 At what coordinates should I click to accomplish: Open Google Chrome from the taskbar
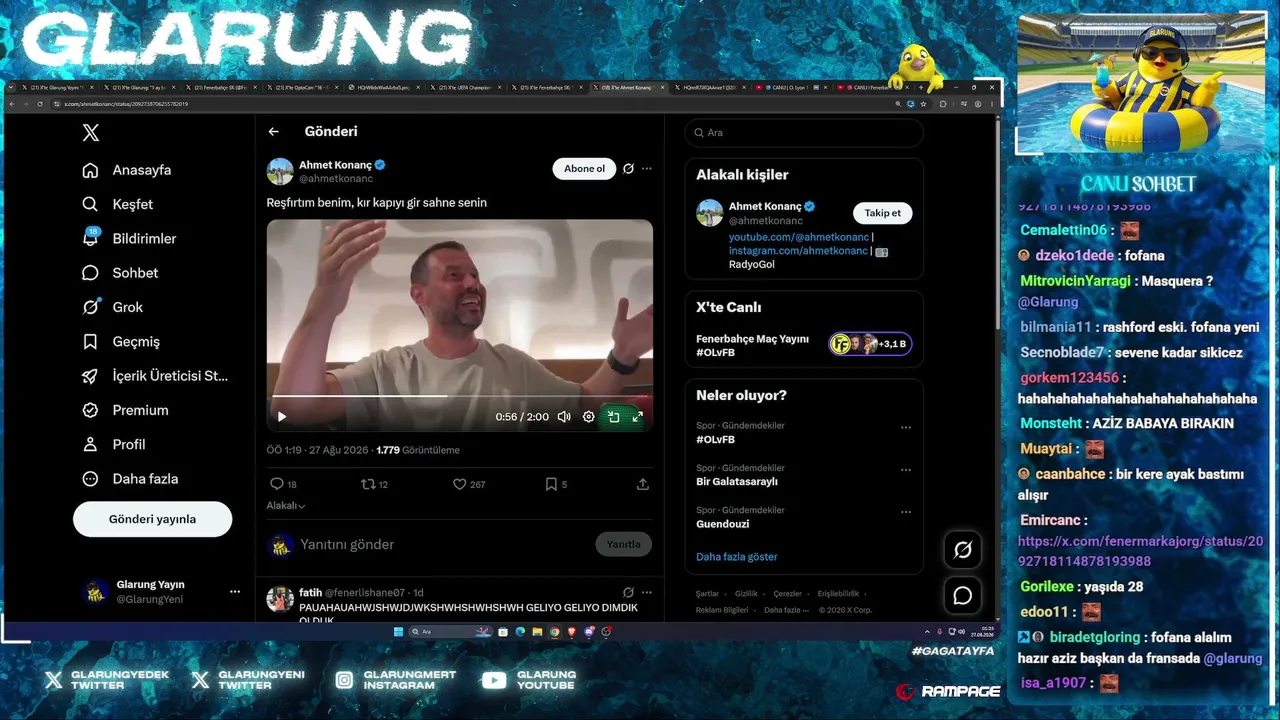click(x=555, y=632)
